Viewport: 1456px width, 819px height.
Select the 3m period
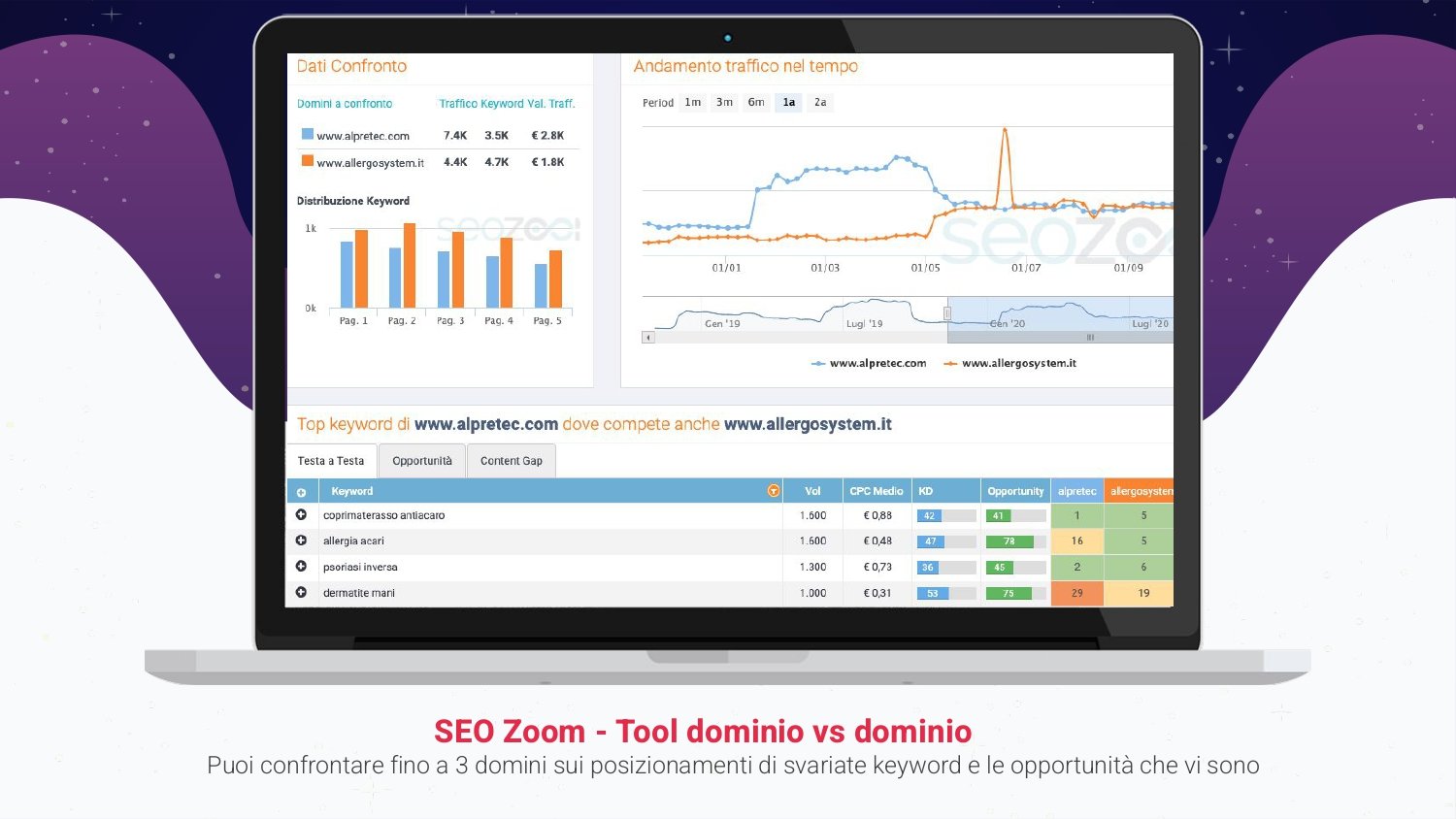[724, 102]
